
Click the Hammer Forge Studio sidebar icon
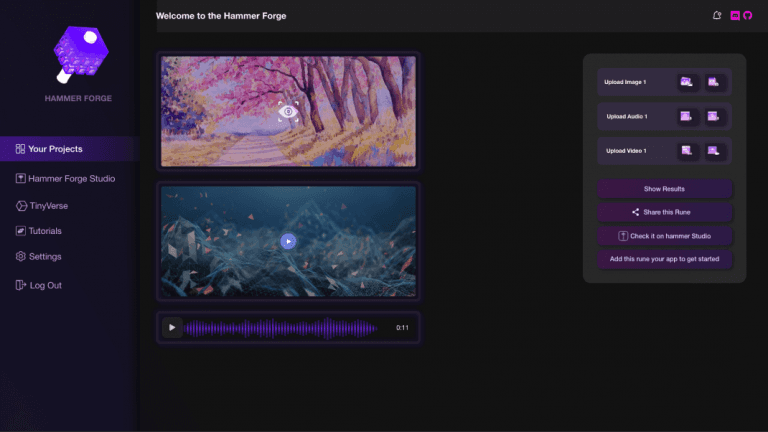(x=20, y=178)
